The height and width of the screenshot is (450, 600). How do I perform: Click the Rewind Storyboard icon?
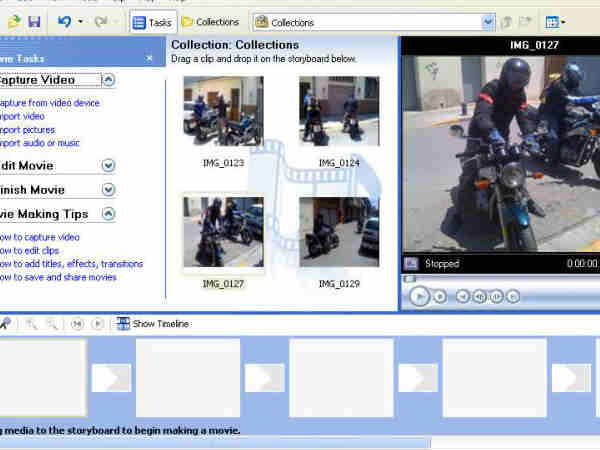[77, 324]
